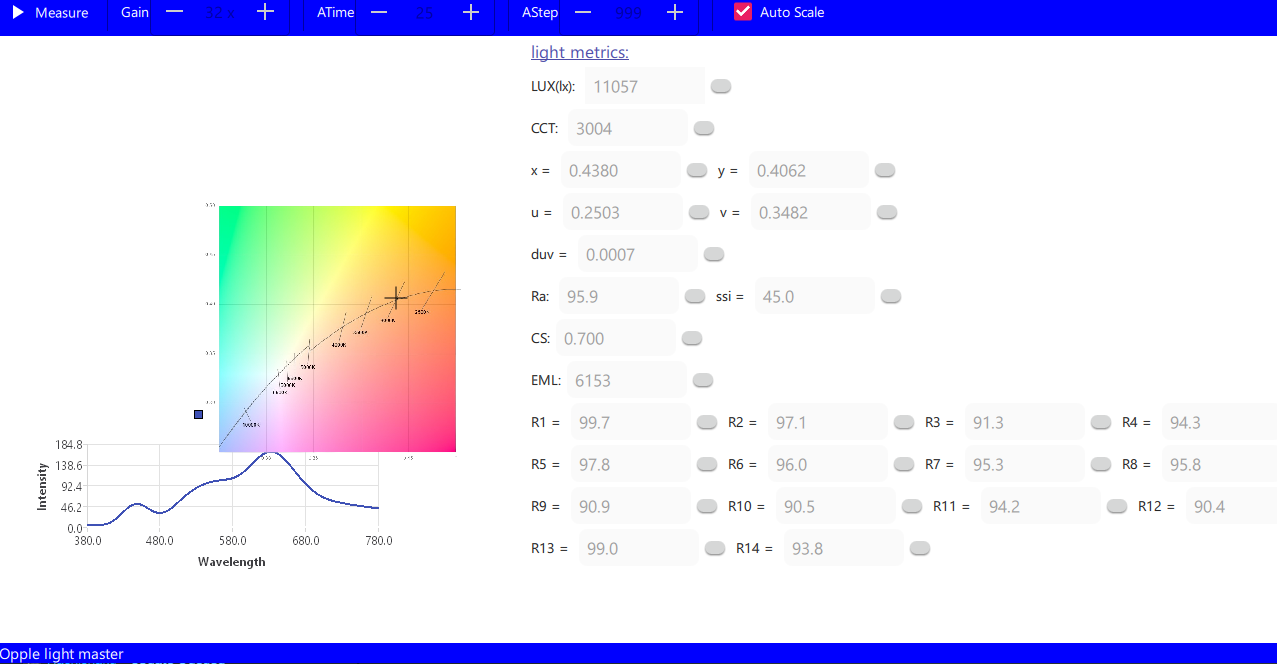This screenshot has height=664, width=1277.
Task: Toggle the switch next to R9 value
Action: pos(707,507)
